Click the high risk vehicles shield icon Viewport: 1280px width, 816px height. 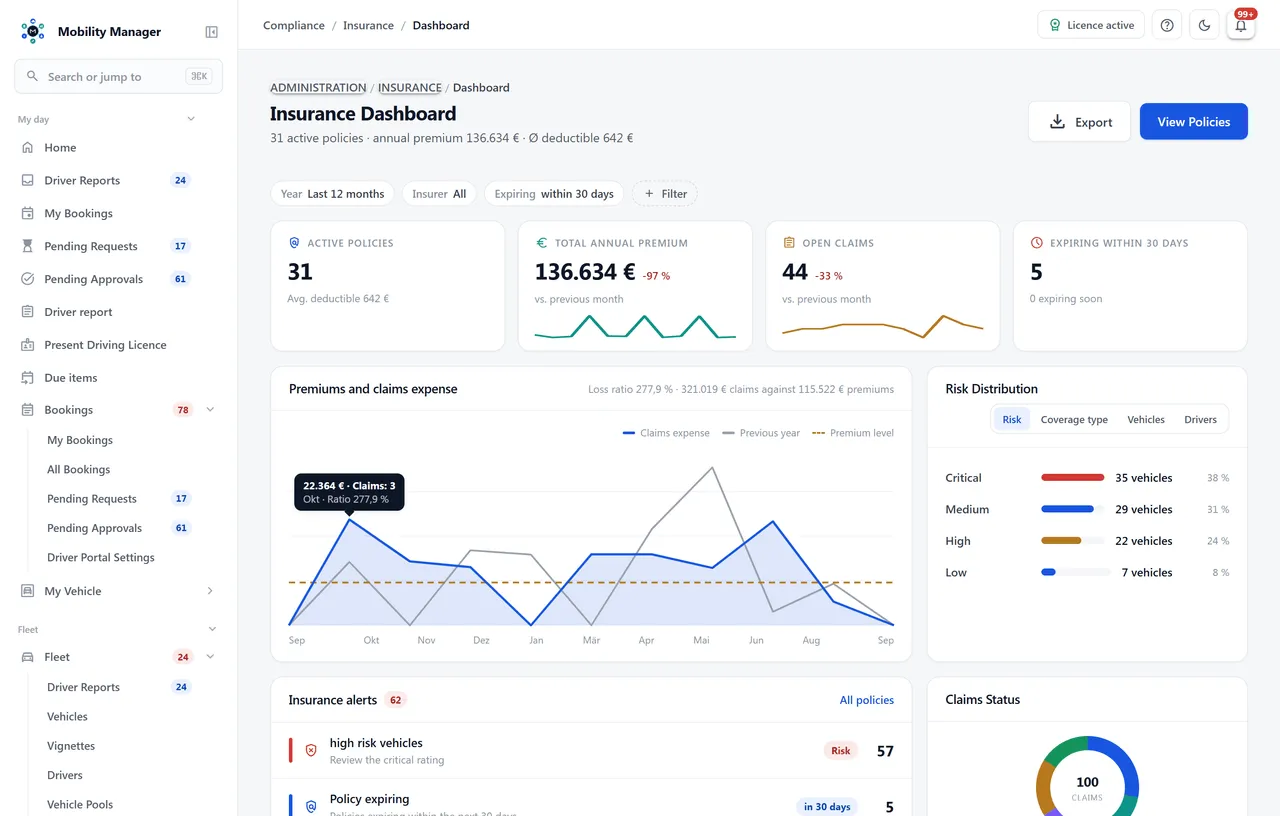[311, 750]
